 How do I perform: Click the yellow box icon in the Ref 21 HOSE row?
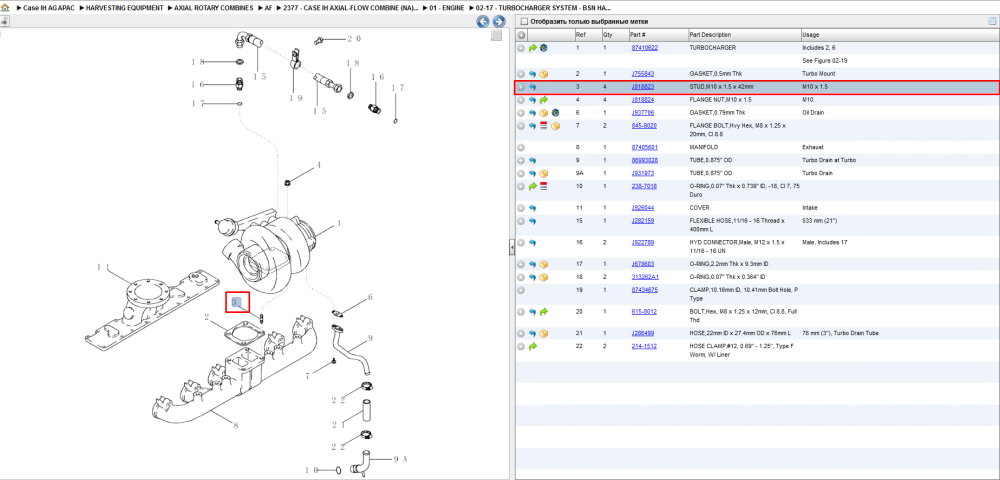[x=543, y=333]
